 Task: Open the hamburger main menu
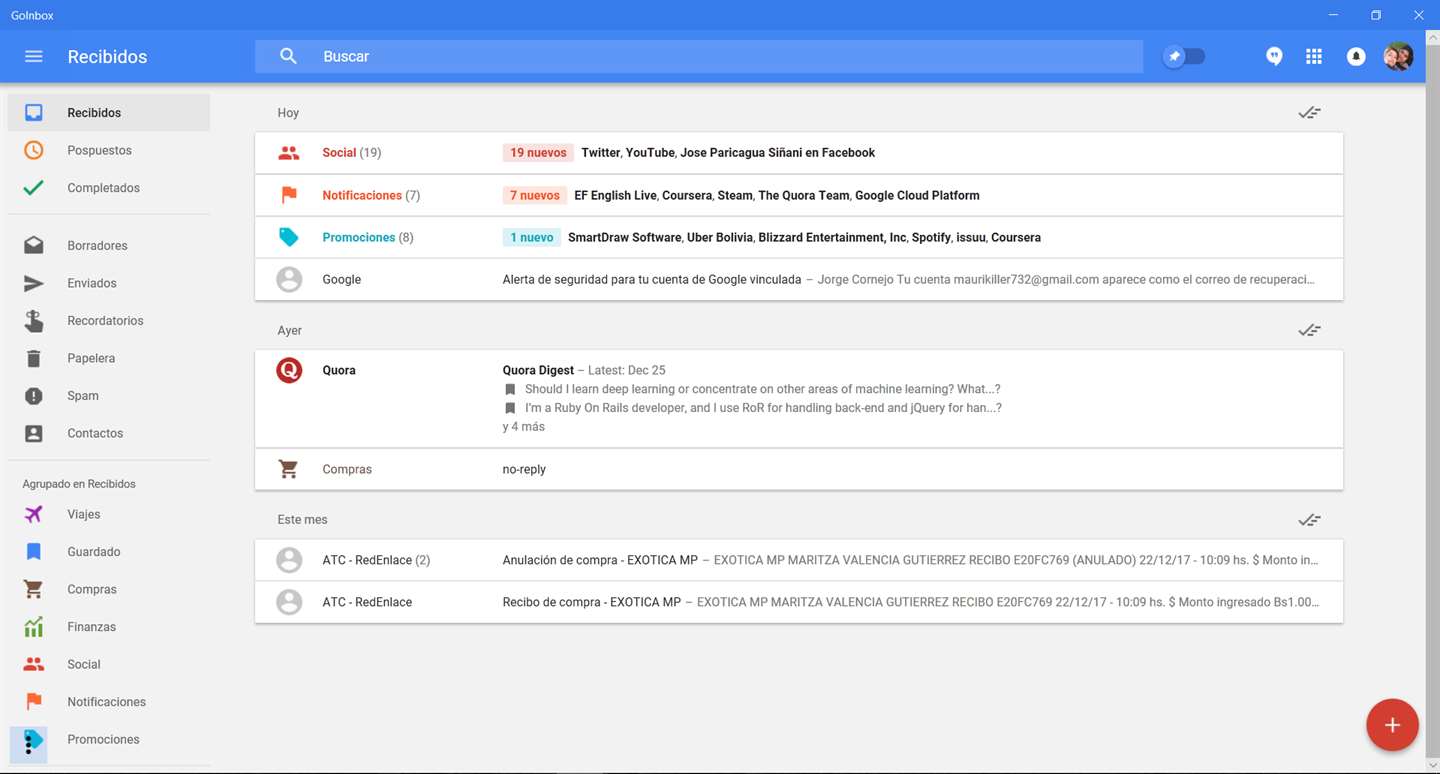(34, 57)
